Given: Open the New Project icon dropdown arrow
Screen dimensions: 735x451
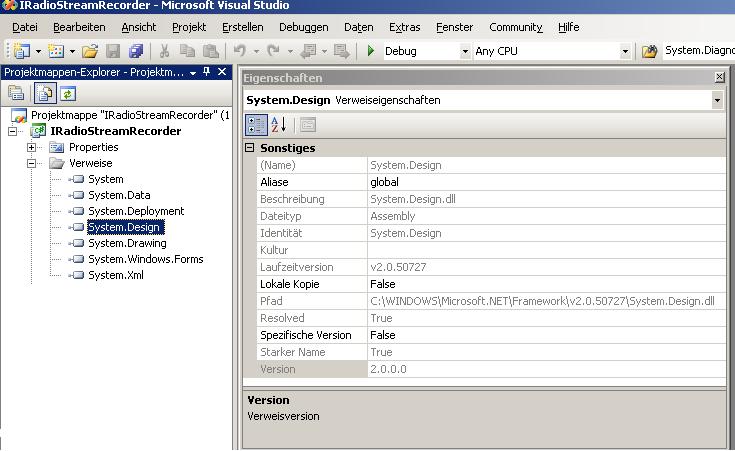Looking at the screenshot, I should (38, 51).
